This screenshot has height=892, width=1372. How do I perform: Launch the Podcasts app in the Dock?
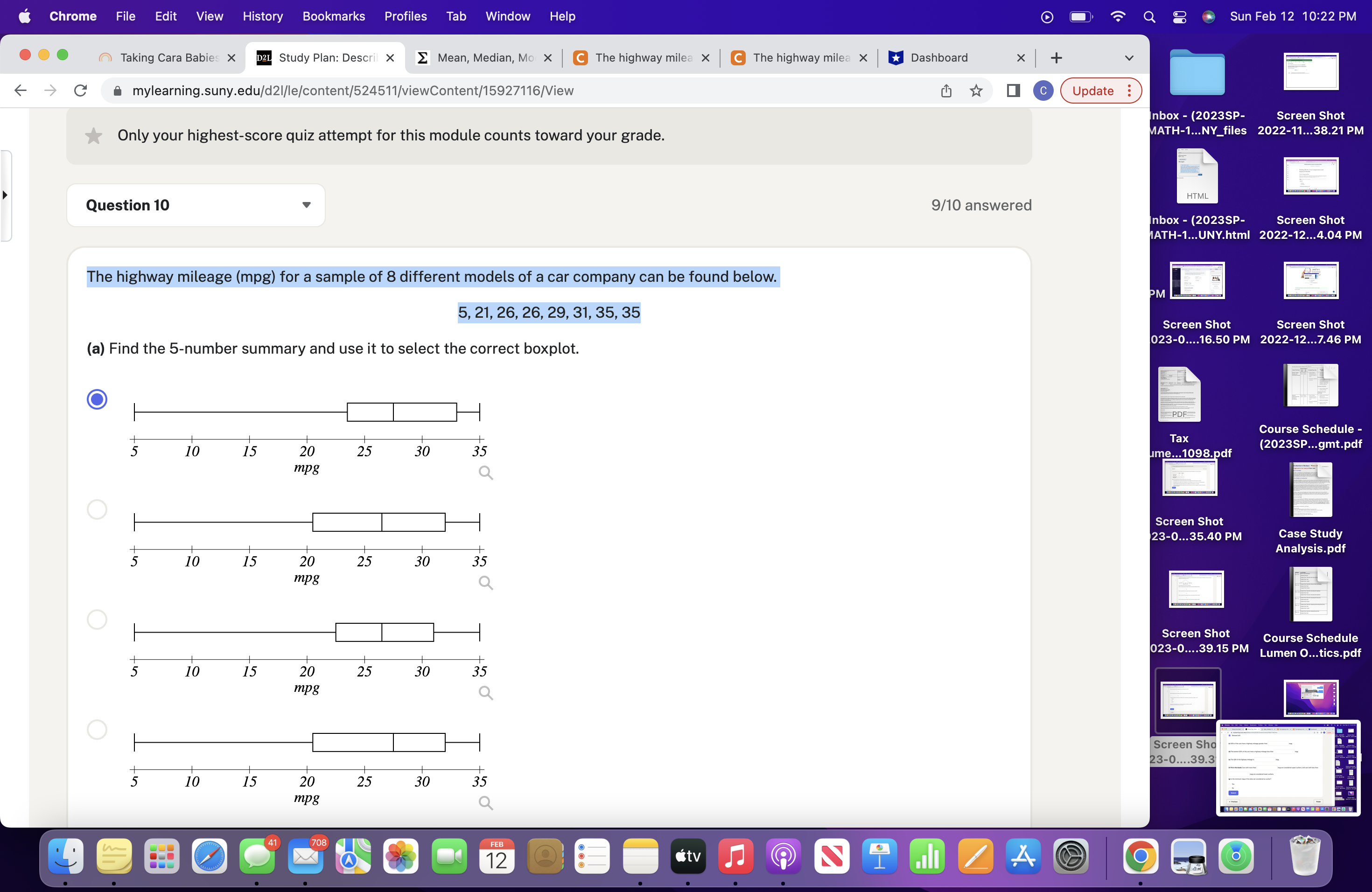783,857
